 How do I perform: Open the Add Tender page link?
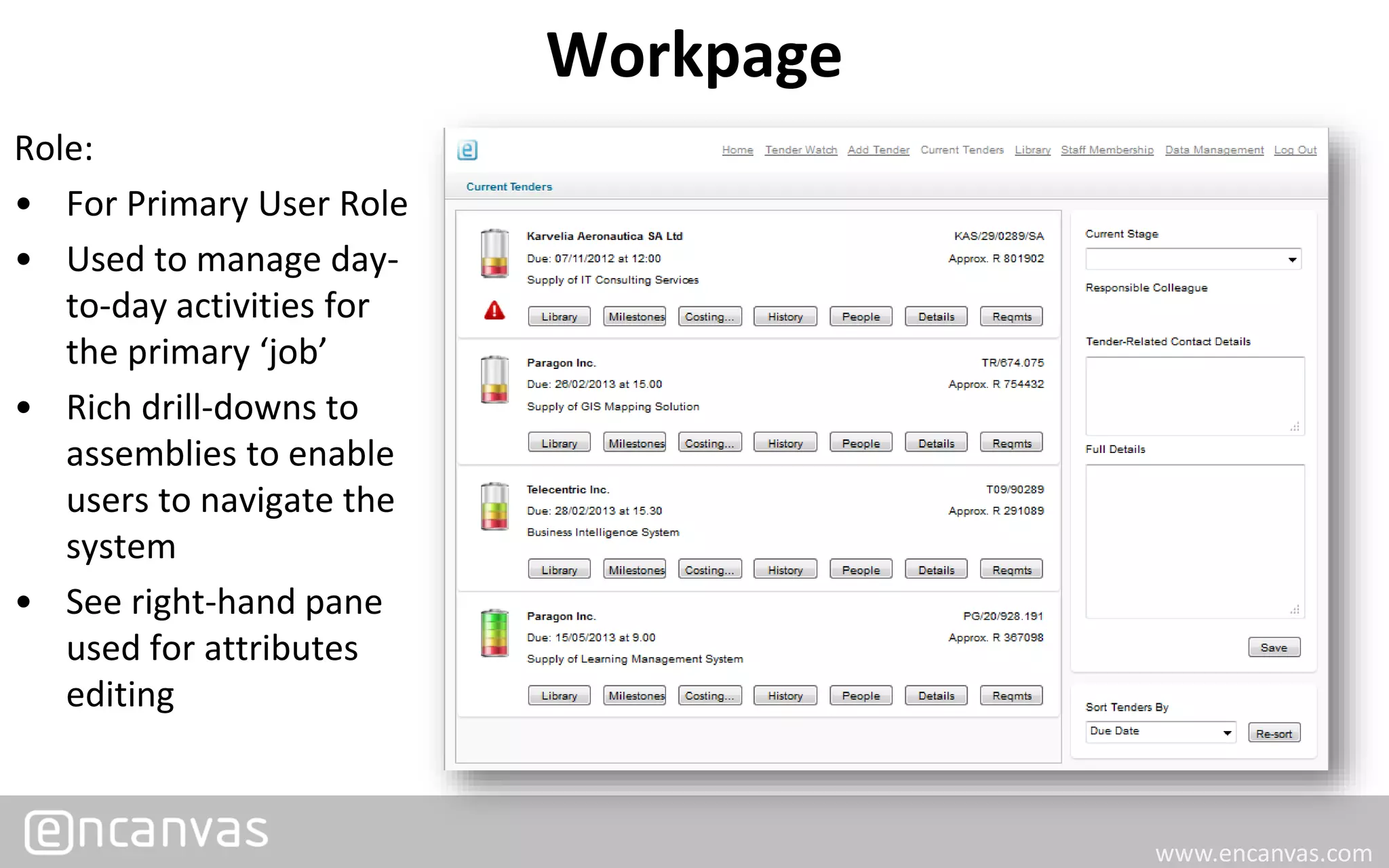click(x=878, y=150)
